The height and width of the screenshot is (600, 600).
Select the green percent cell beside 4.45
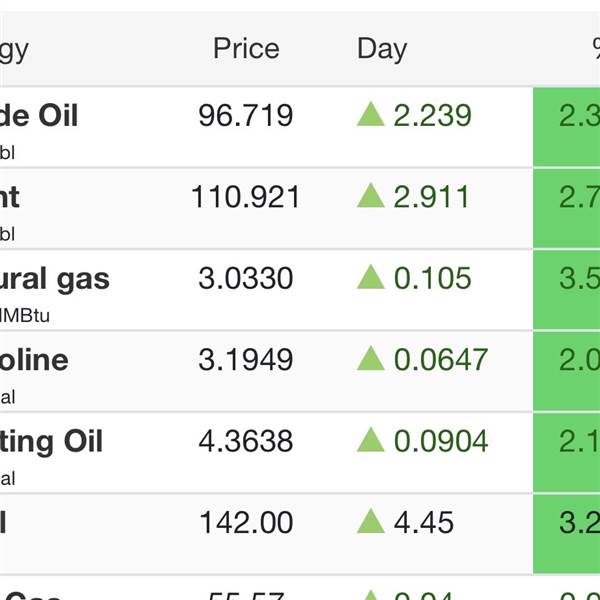tap(567, 533)
